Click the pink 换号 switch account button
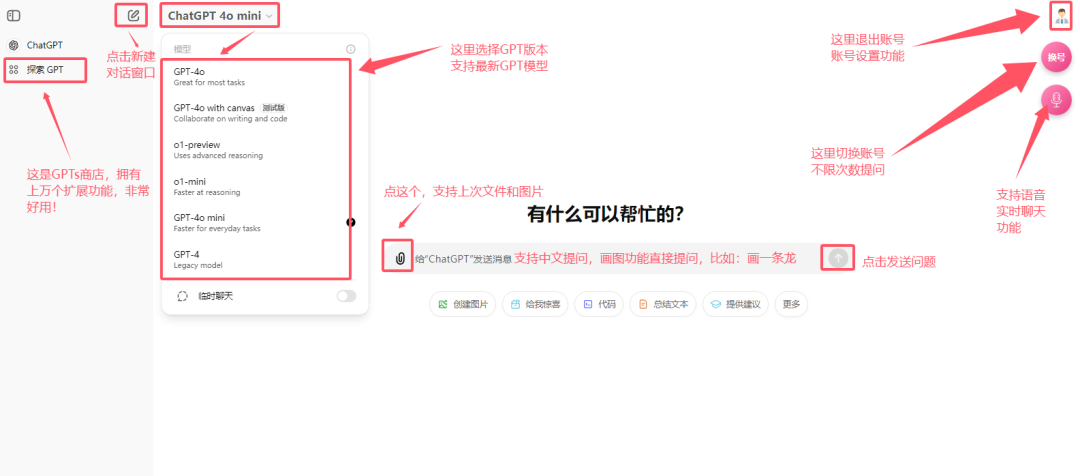Image resolution: width=1080 pixels, height=476 pixels. pyautogui.click(x=1056, y=57)
